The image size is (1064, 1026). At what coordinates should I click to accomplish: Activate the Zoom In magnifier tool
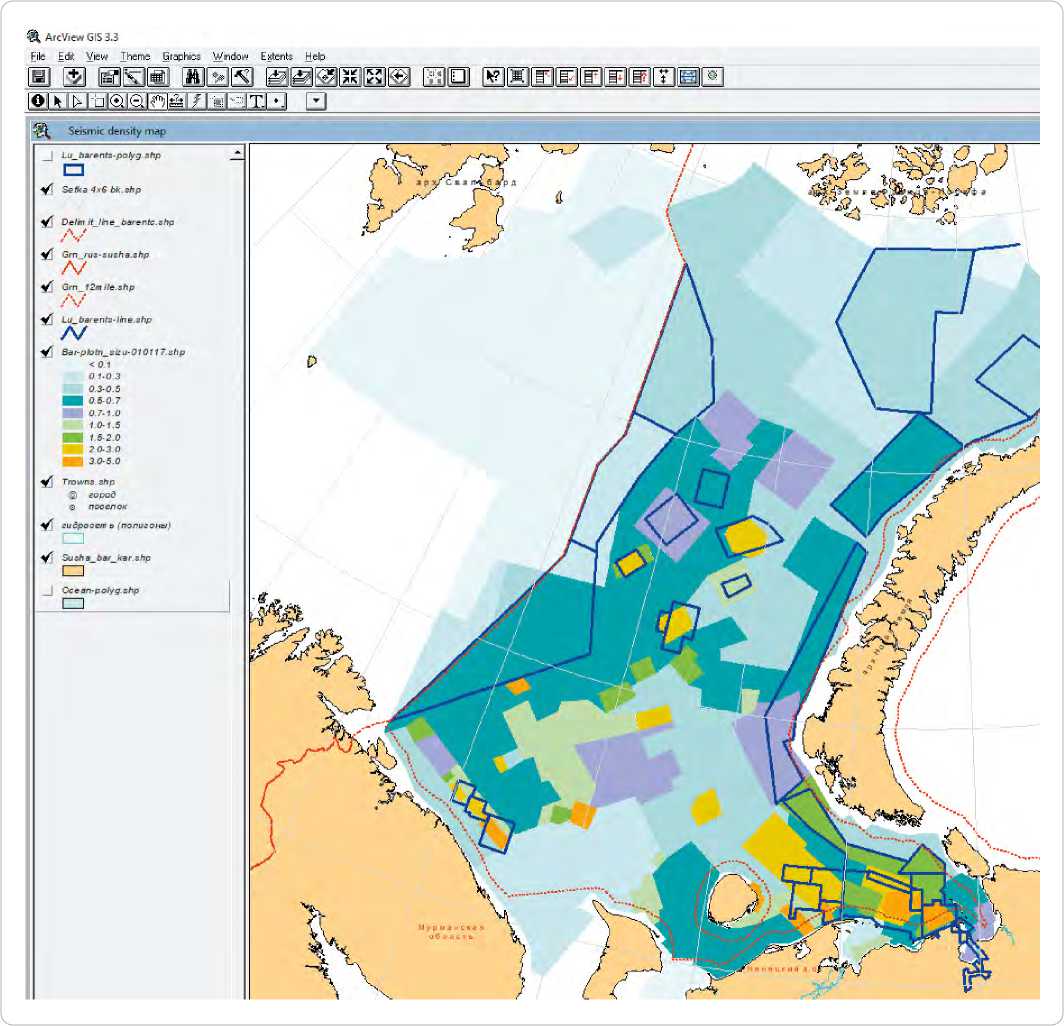coord(117,101)
